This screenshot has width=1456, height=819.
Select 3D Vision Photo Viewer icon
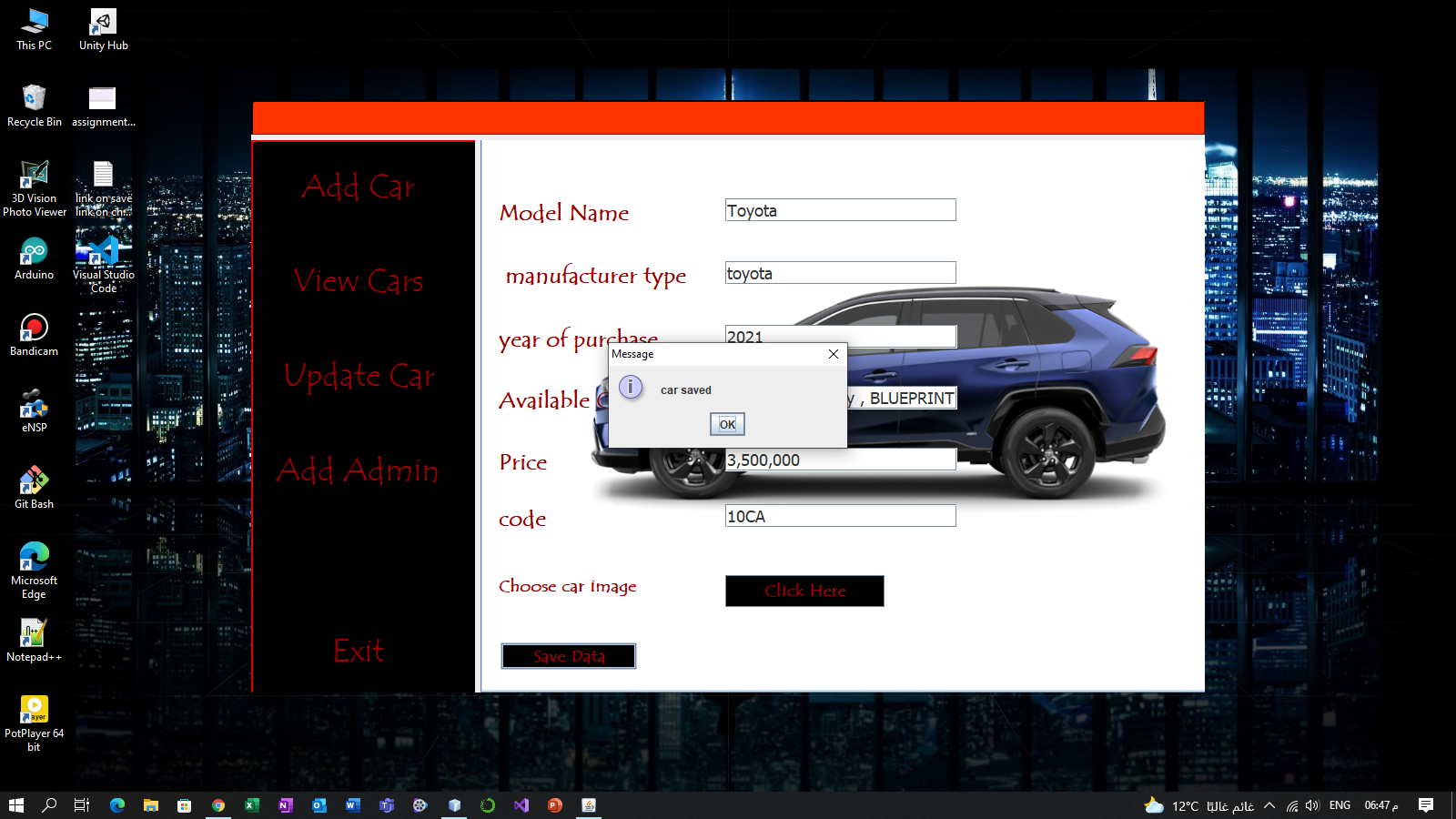click(35, 188)
